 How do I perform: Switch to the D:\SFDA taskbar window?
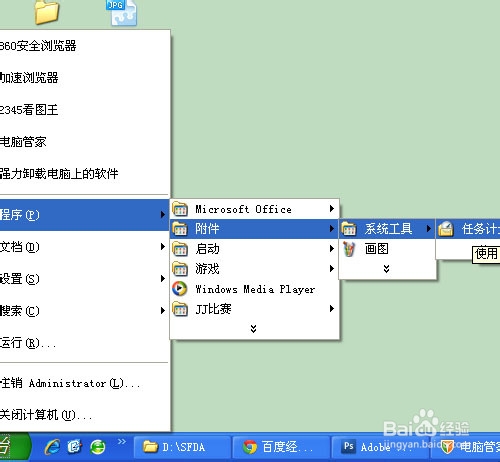pyautogui.click(x=182, y=447)
